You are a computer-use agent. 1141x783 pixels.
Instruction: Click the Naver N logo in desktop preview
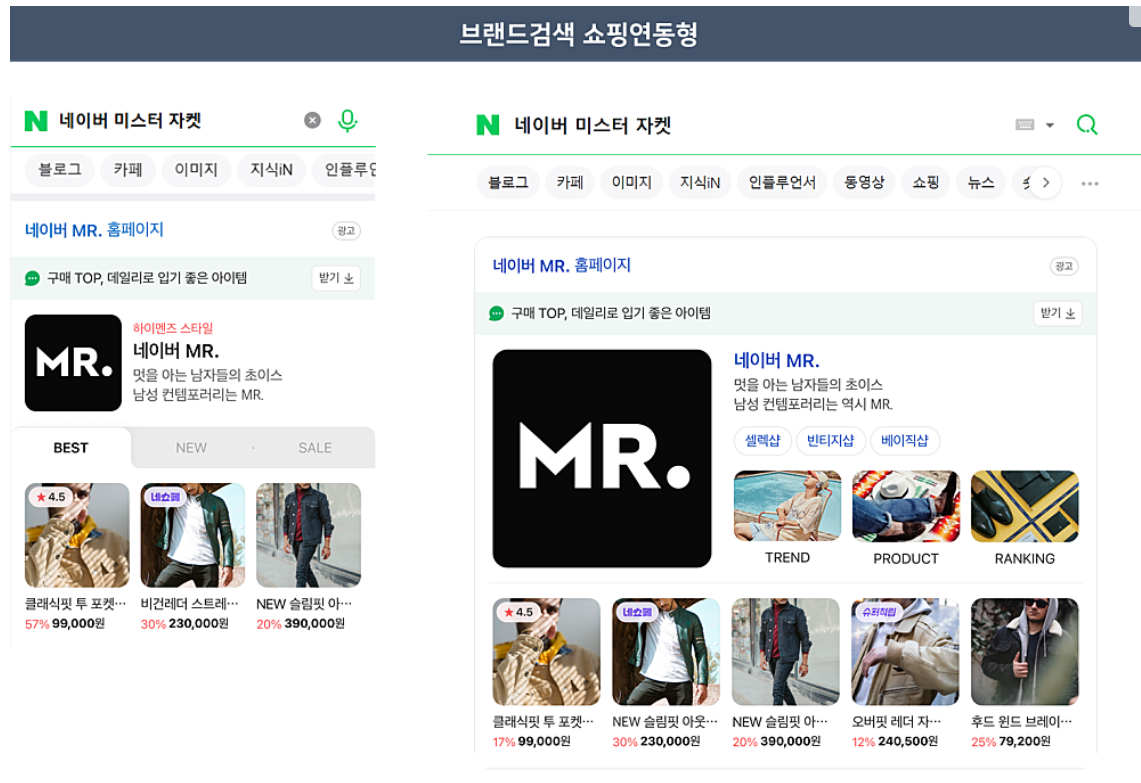(488, 125)
